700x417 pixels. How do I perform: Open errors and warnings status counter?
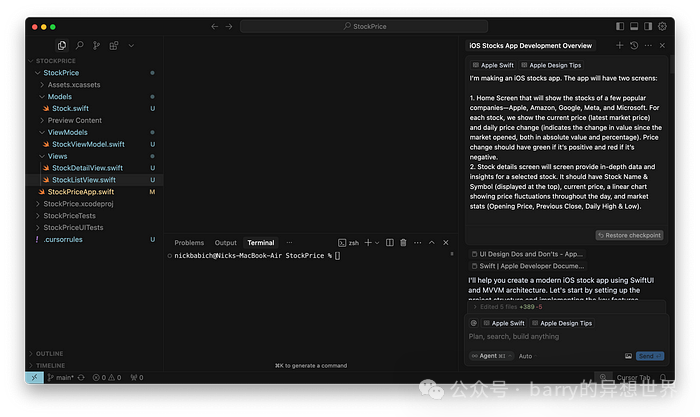click(107, 378)
